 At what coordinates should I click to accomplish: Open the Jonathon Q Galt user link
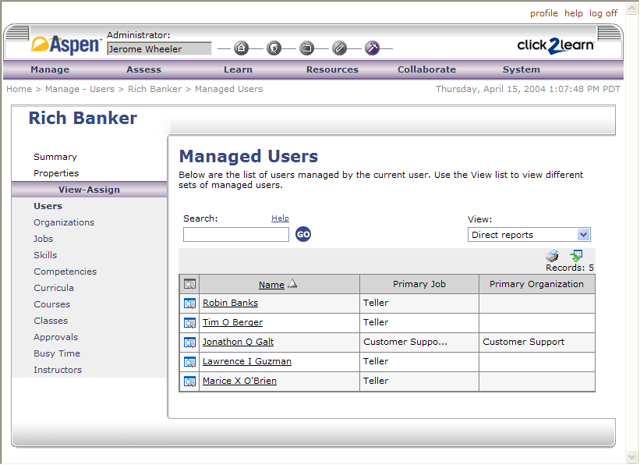click(238, 342)
